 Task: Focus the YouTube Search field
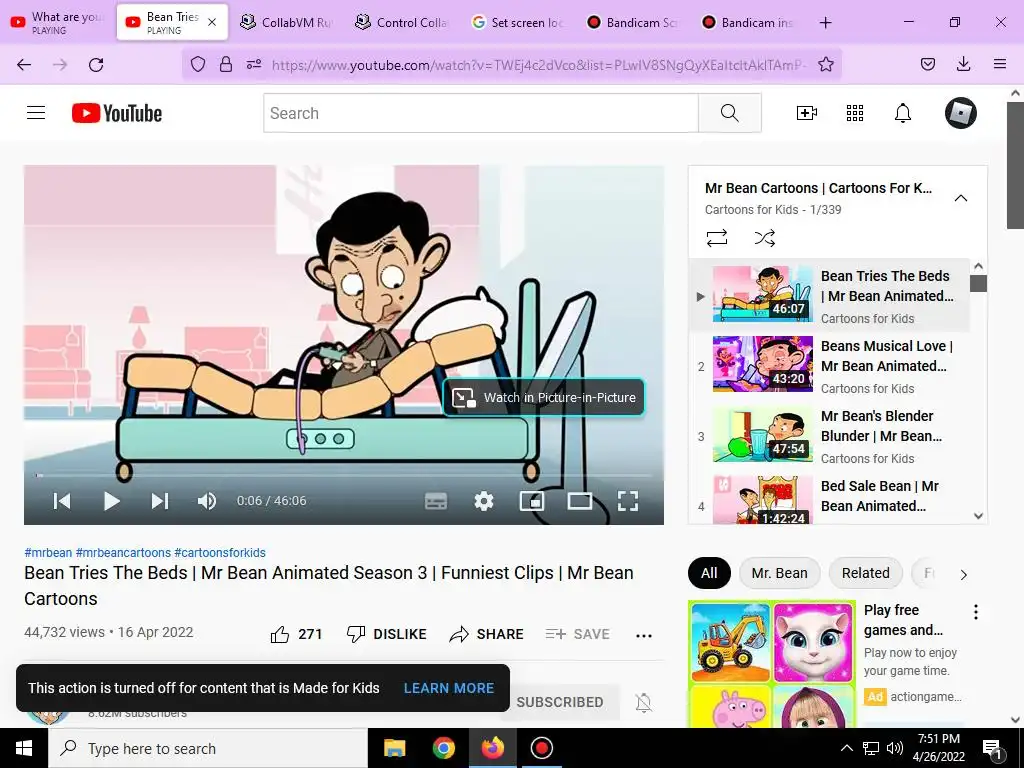[x=481, y=113]
